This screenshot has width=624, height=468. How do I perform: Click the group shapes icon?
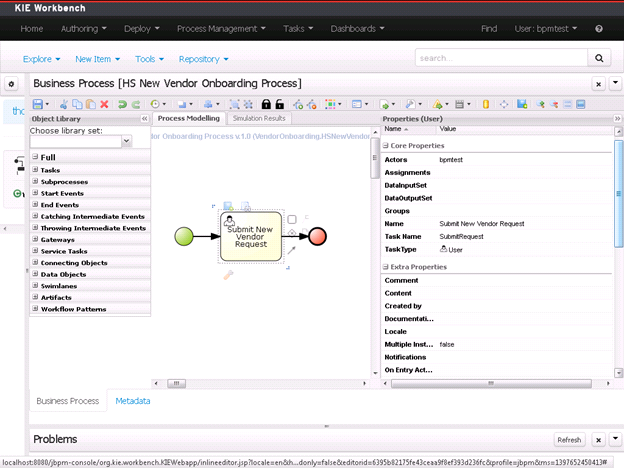point(235,104)
